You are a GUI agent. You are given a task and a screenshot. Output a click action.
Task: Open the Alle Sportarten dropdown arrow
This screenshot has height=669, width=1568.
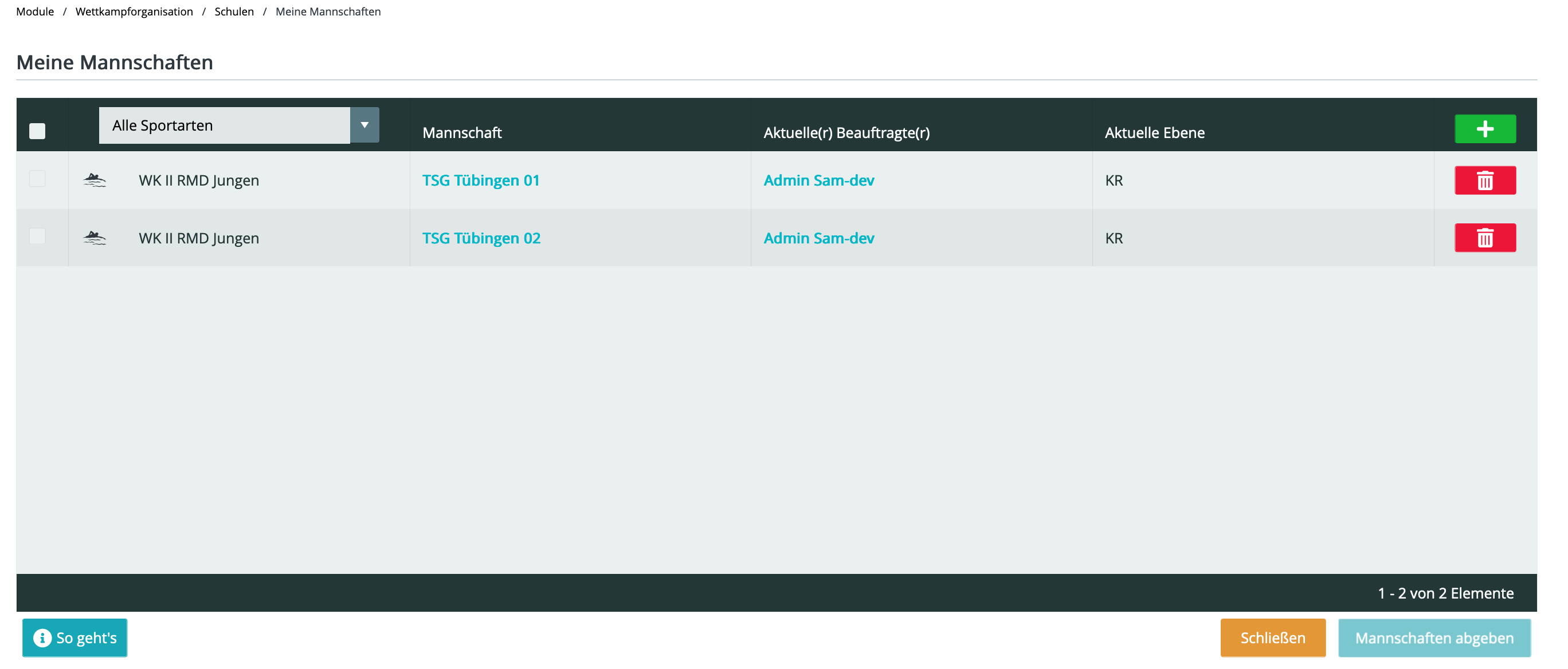click(x=364, y=125)
